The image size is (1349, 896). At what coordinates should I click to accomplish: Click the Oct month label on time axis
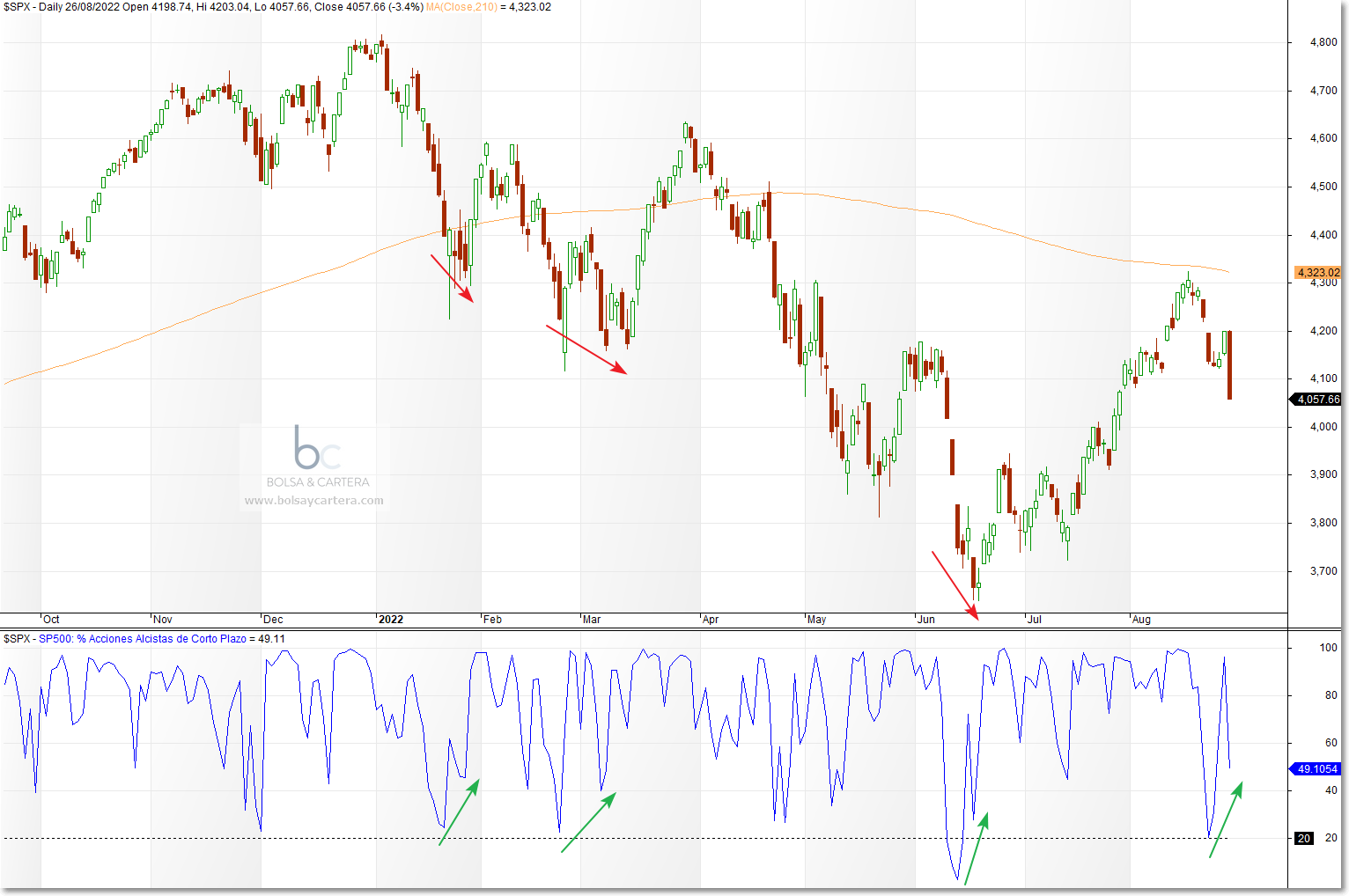(x=51, y=620)
